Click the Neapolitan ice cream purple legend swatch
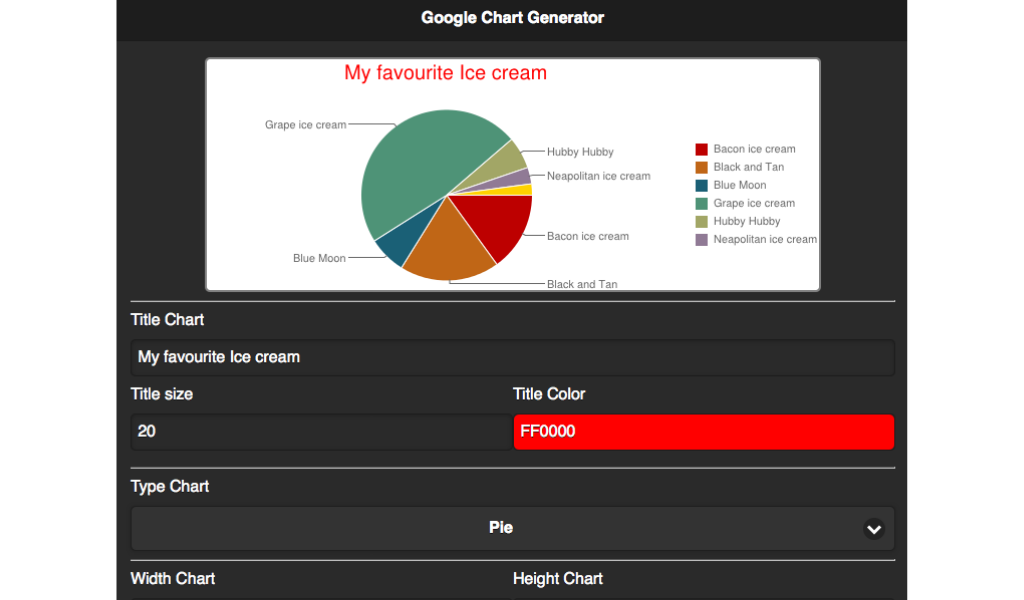The width and height of the screenshot is (1024, 600). point(701,239)
